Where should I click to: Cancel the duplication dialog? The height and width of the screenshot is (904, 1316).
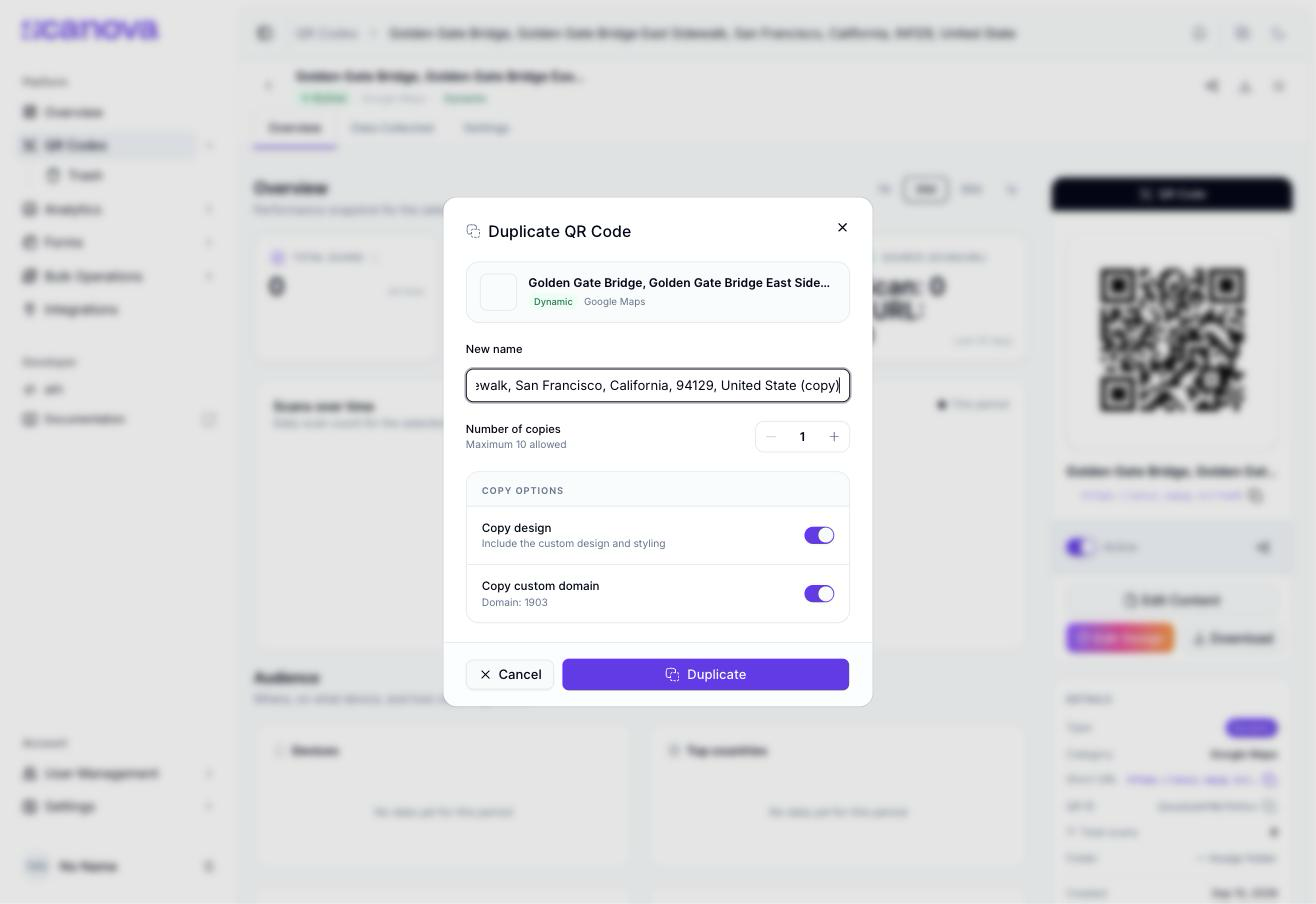pos(510,675)
